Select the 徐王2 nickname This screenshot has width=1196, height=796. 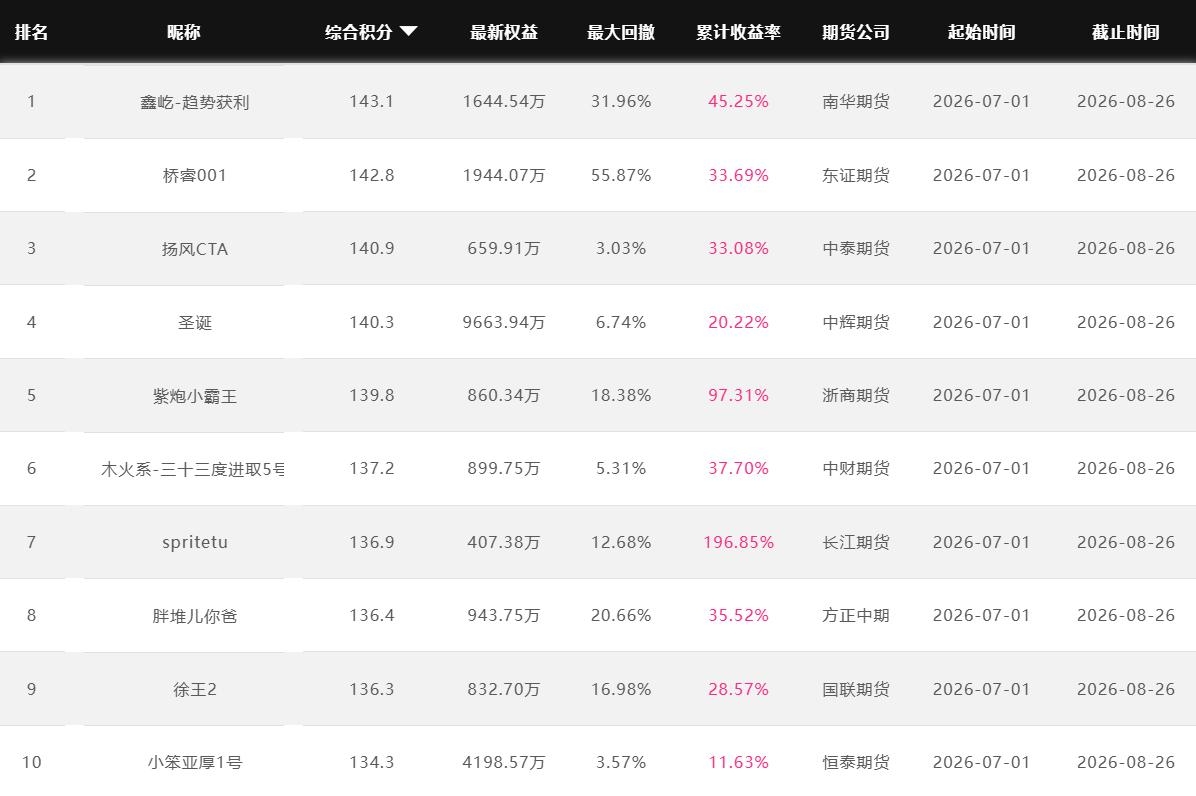click(x=195, y=689)
